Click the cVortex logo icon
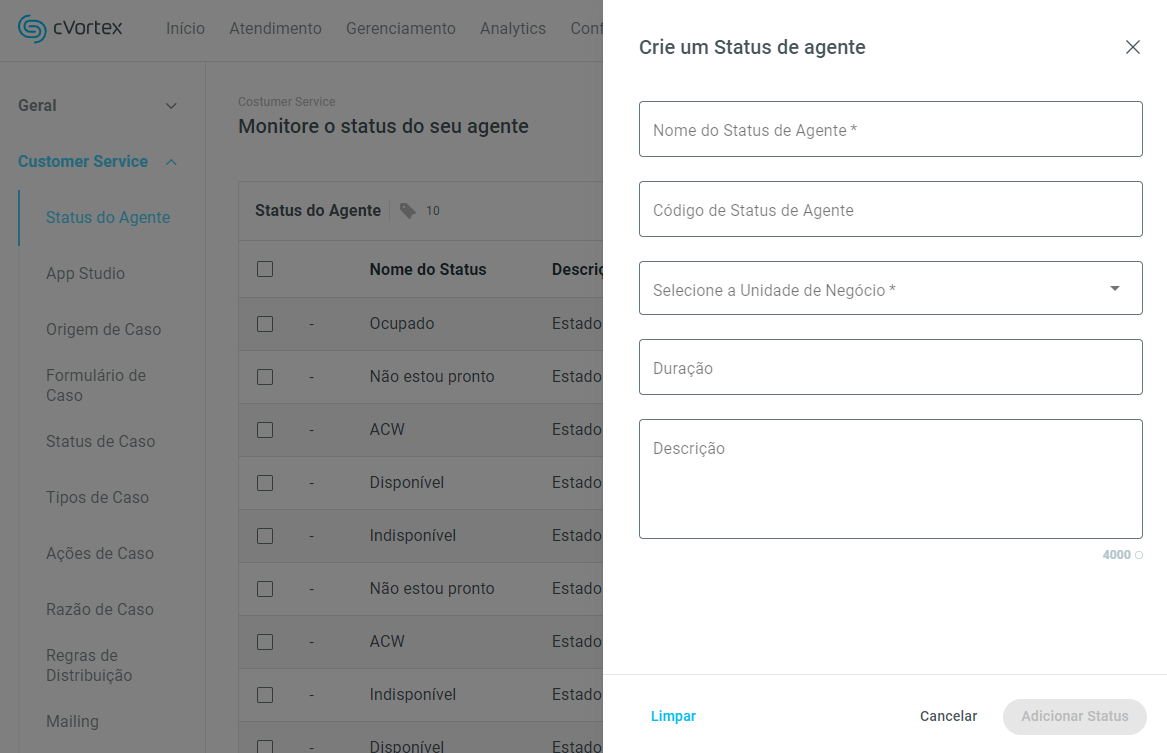1167x753 pixels. (x=32, y=29)
